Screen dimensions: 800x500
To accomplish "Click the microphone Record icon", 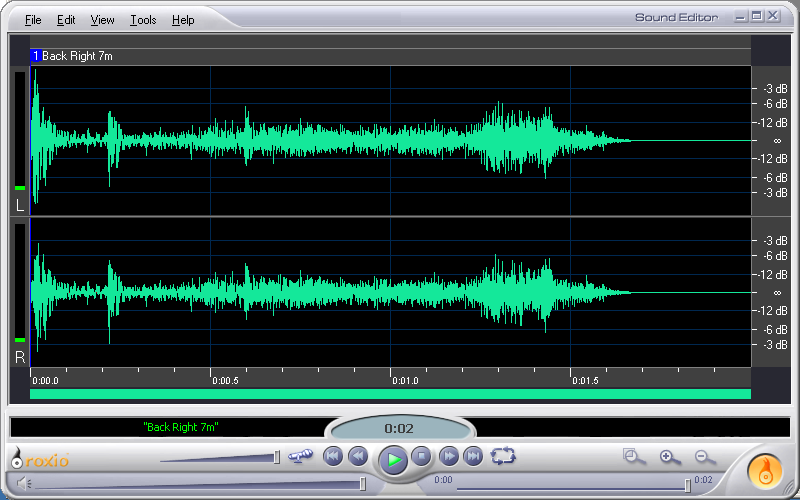I will (300, 456).
